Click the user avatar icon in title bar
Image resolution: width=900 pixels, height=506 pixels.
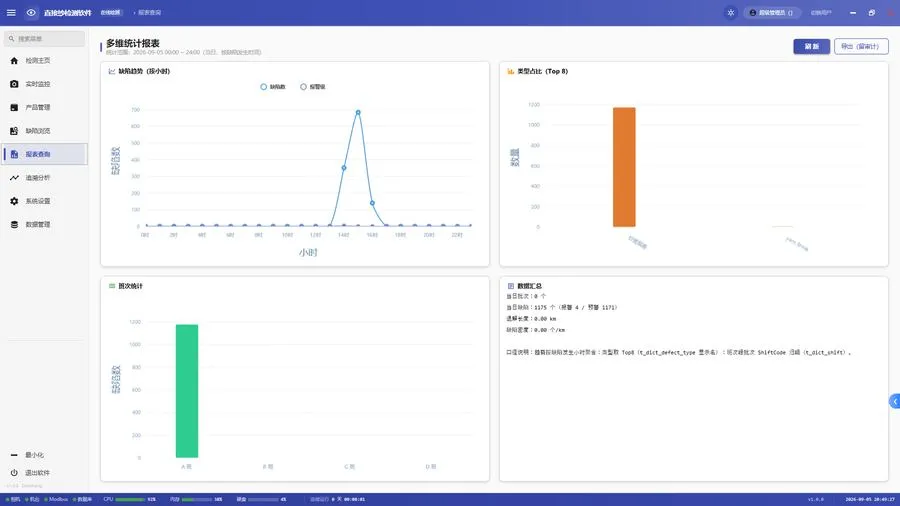[752, 13]
